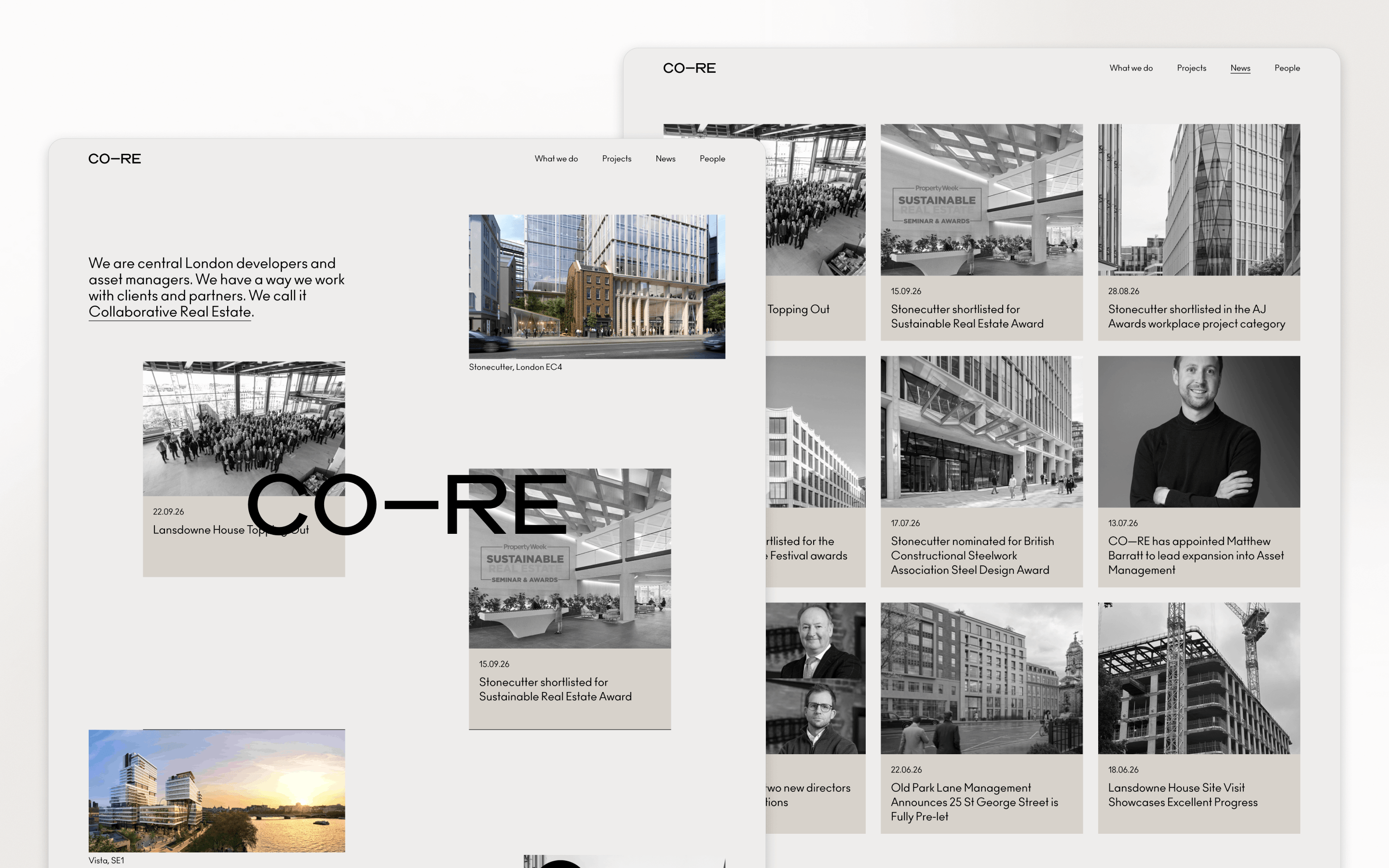Image resolution: width=1389 pixels, height=868 pixels.
Task: Click the CO—RE logo in the front homepage window
Action: 114,159
